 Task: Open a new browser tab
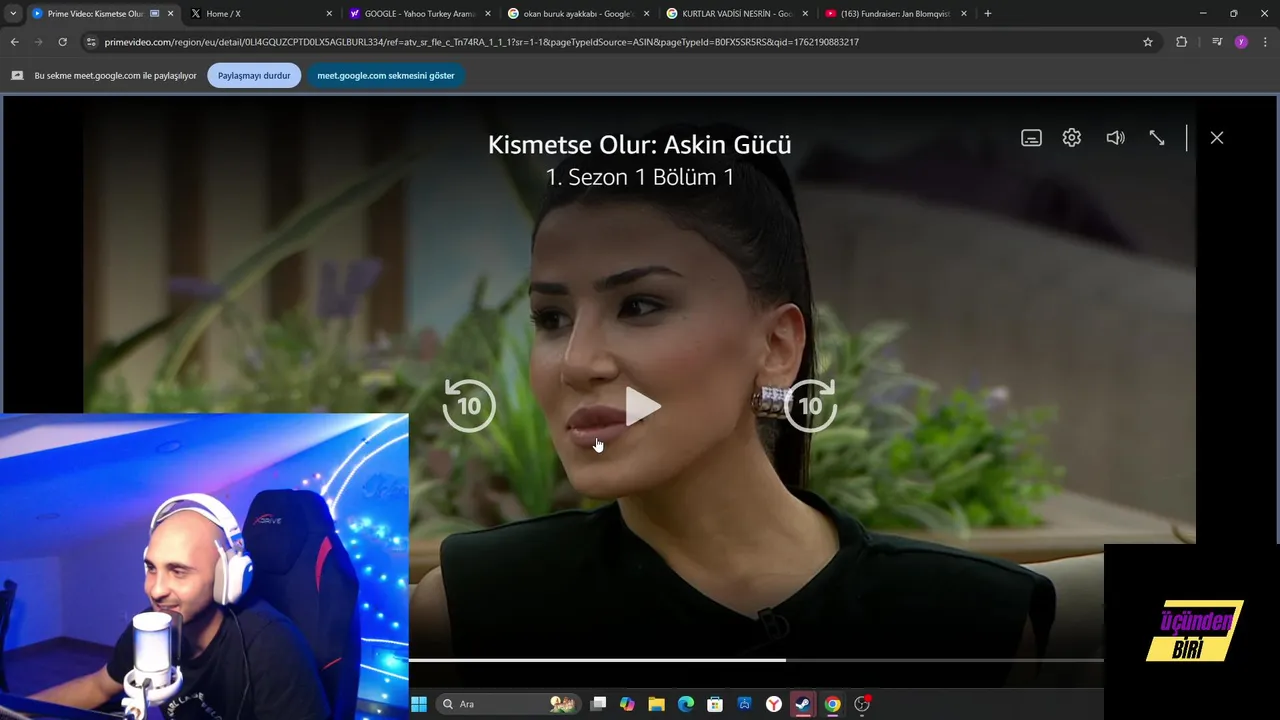[988, 14]
